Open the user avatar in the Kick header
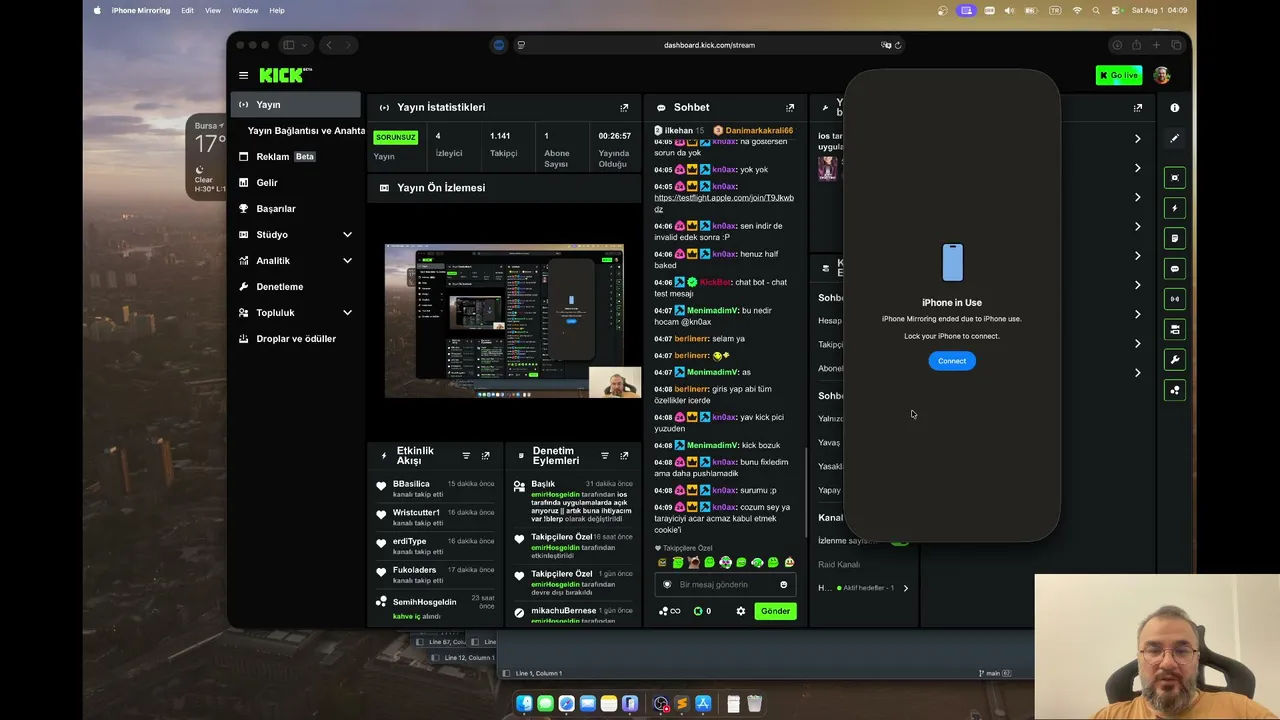1280x720 pixels. 1161,75
